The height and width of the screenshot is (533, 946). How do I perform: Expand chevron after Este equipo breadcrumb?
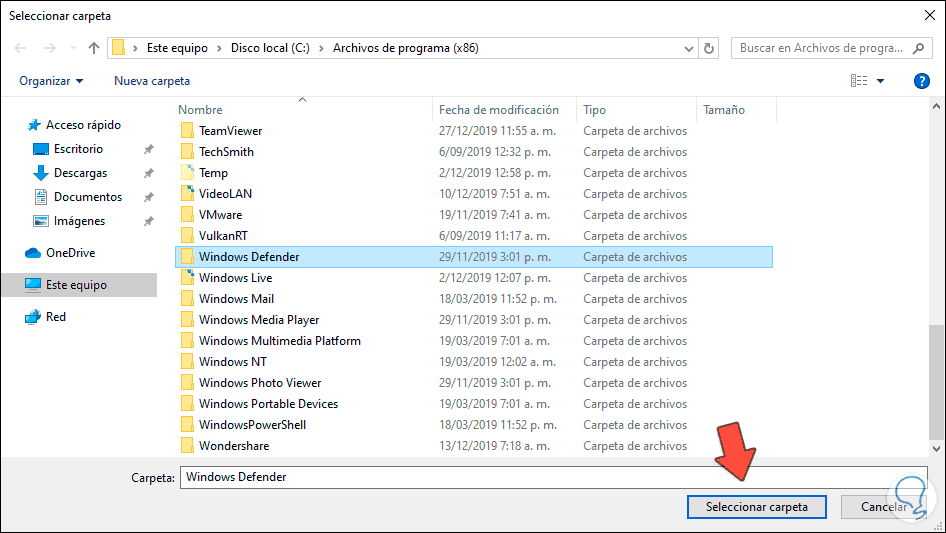point(218,48)
